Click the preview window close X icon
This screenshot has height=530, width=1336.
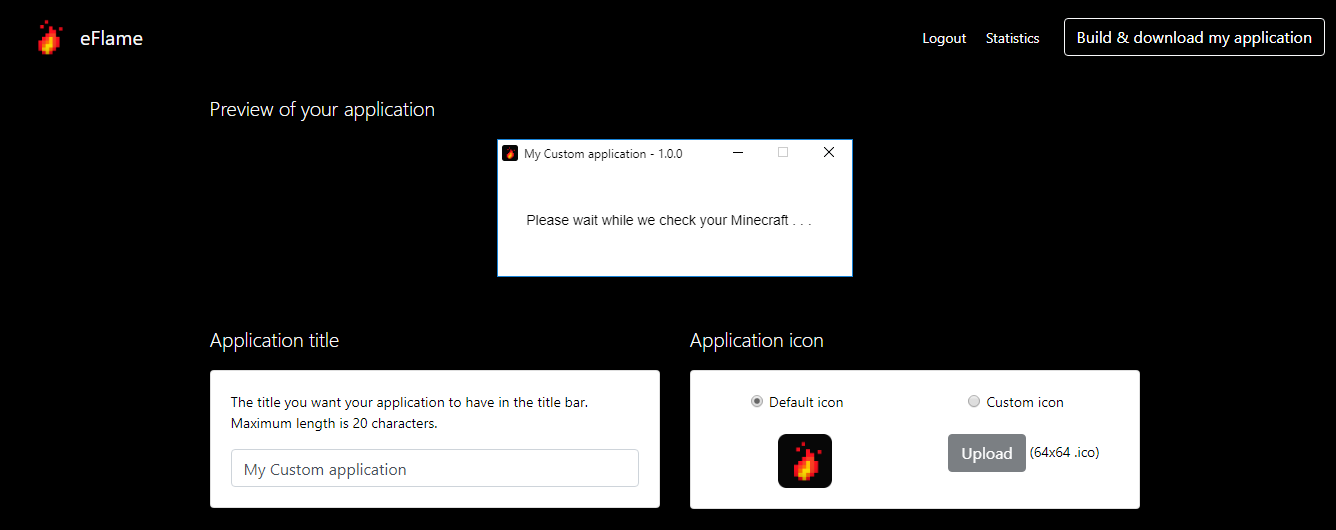pyautogui.click(x=828, y=152)
